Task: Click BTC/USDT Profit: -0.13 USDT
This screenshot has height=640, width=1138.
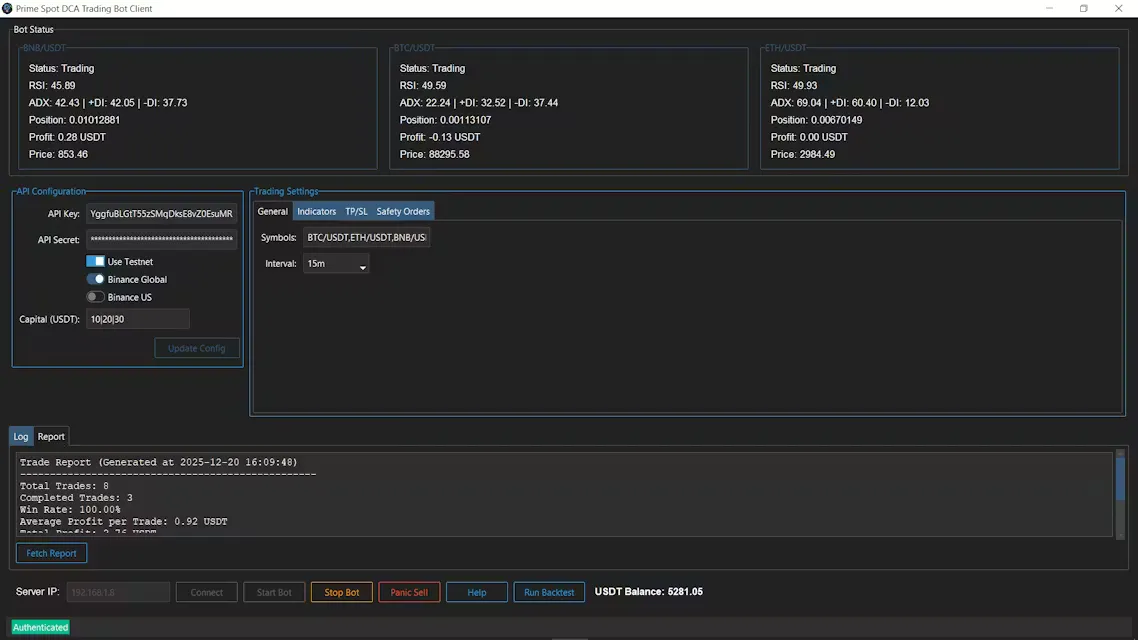Action: pos(440,137)
